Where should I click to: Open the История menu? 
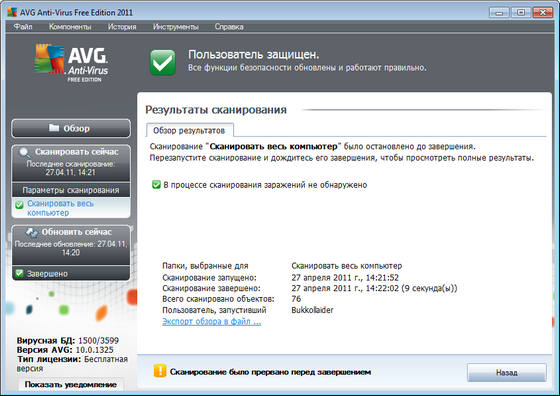tap(122, 27)
